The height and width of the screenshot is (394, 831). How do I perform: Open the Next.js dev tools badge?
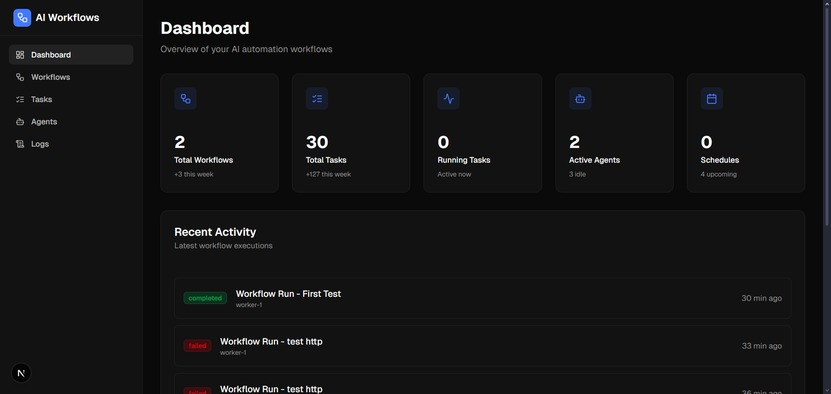[x=21, y=373]
